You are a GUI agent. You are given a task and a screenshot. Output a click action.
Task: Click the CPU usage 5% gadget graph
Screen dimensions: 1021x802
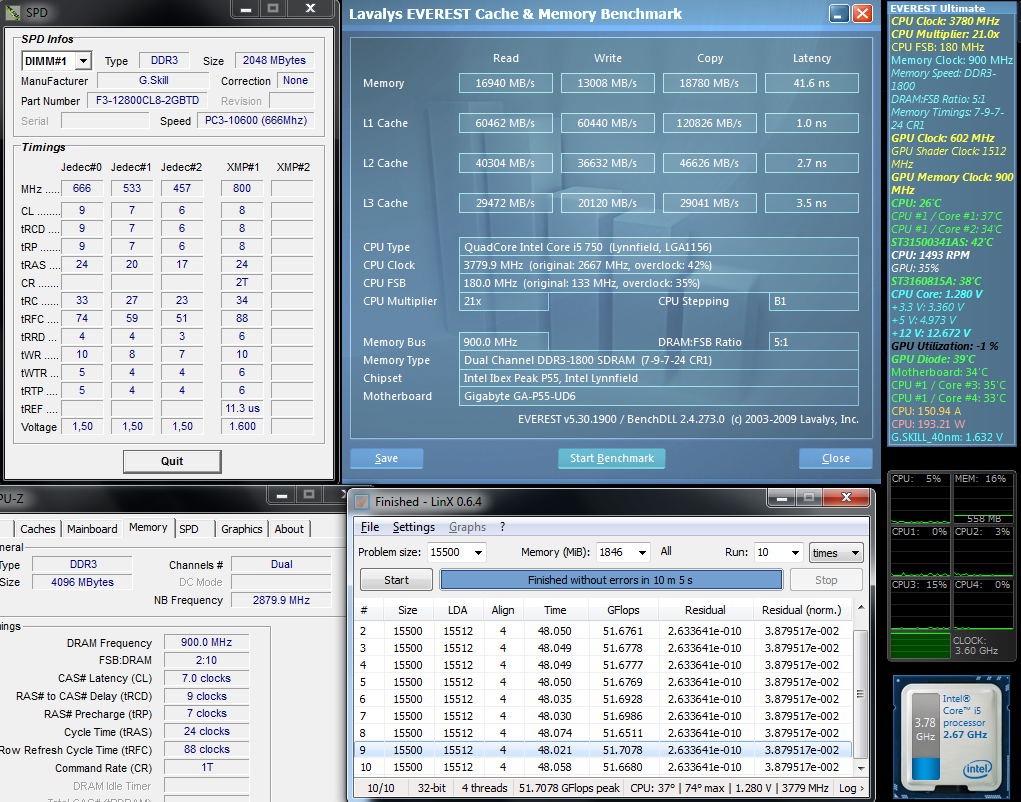(x=920, y=498)
